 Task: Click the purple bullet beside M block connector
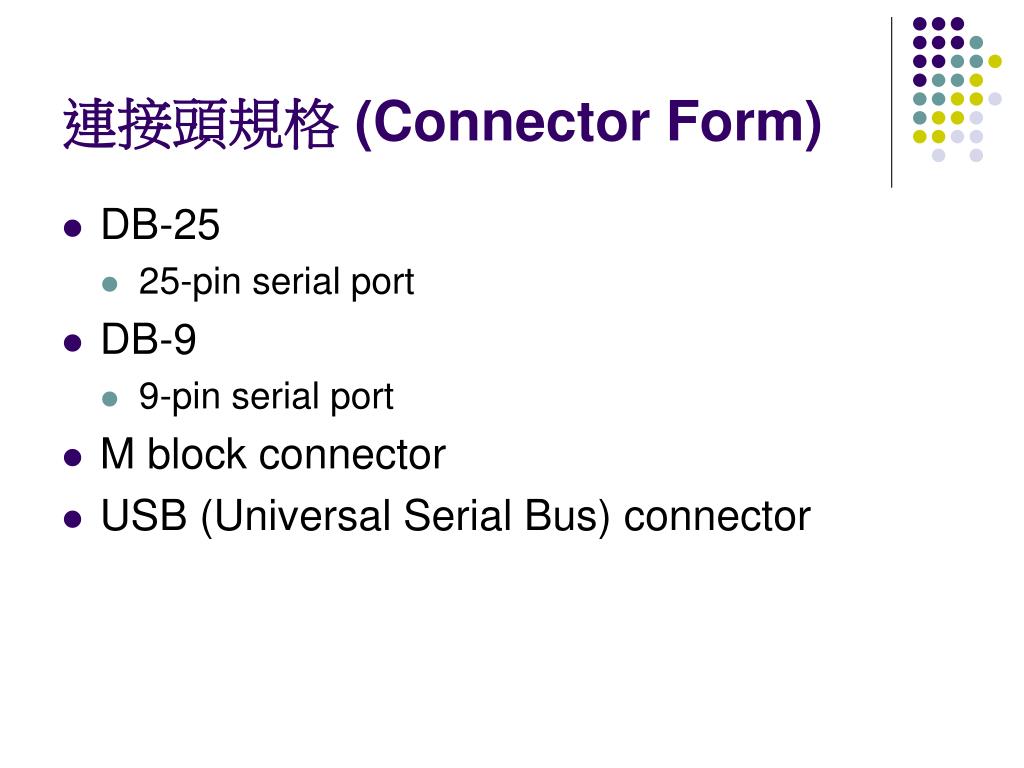pyautogui.click(x=72, y=458)
